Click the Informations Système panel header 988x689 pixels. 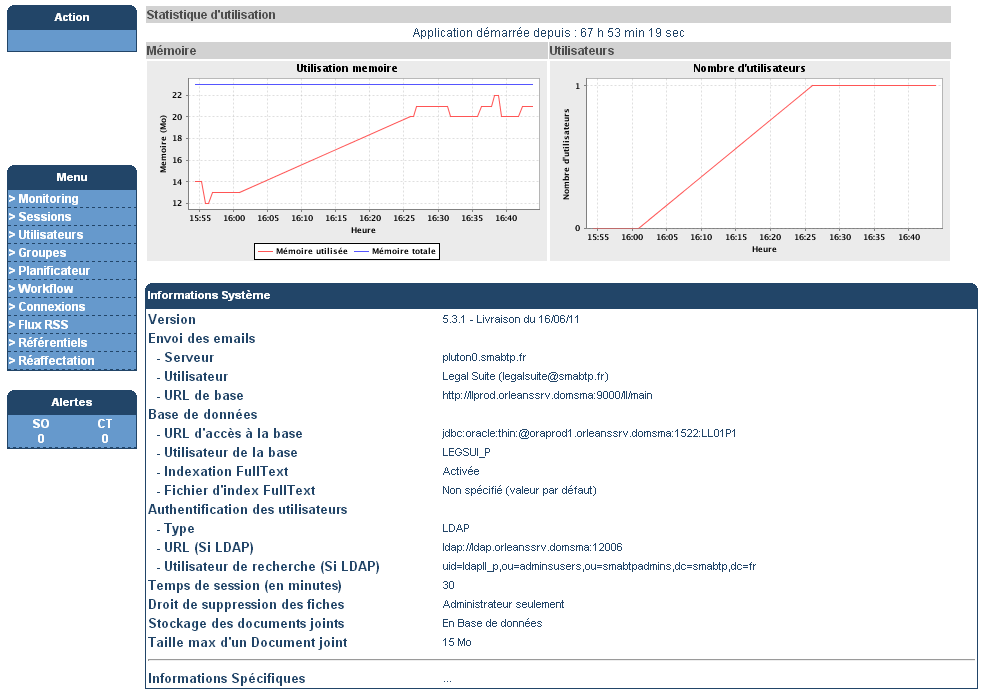(x=561, y=295)
